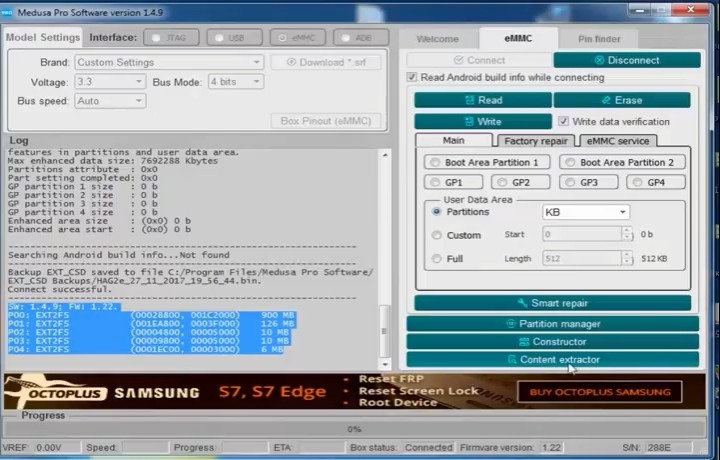Open the Partition manager
The width and height of the screenshot is (720, 460).
click(552, 324)
